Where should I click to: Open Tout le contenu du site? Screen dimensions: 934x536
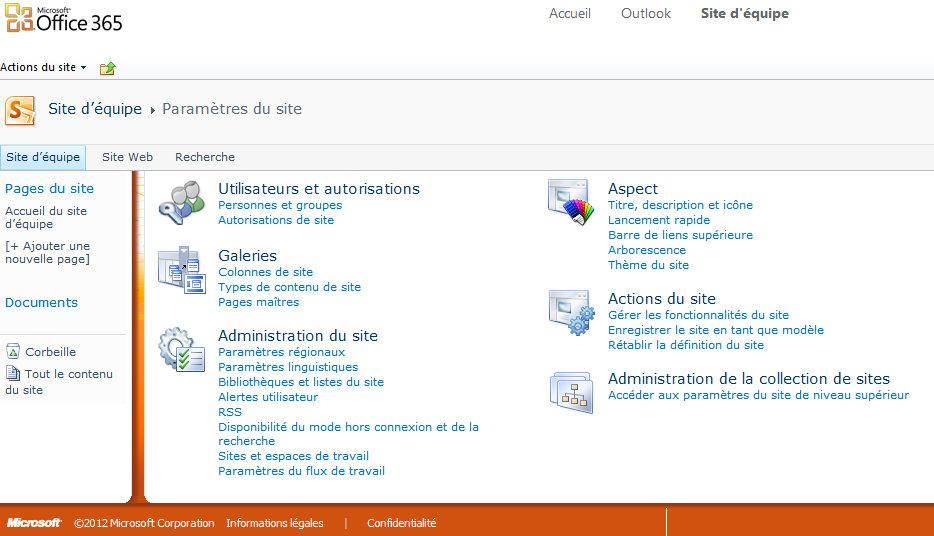tap(59, 382)
